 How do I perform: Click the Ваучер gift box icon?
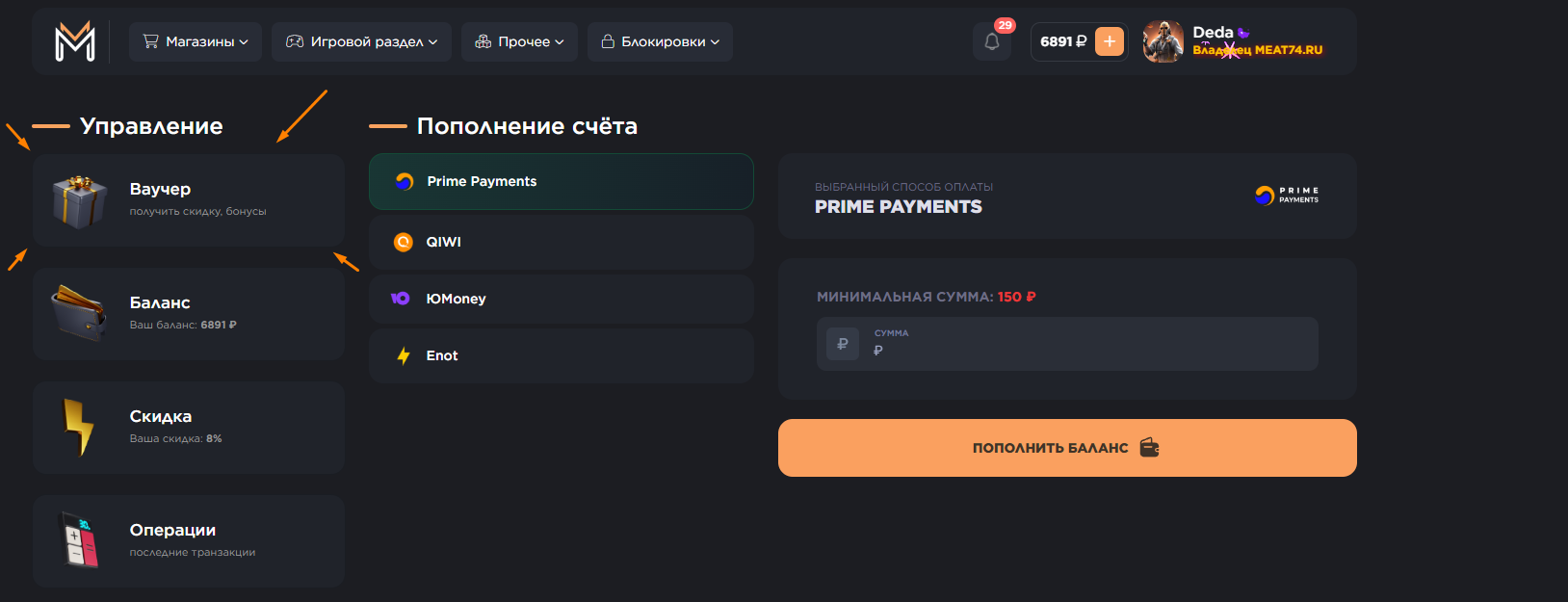point(79,199)
